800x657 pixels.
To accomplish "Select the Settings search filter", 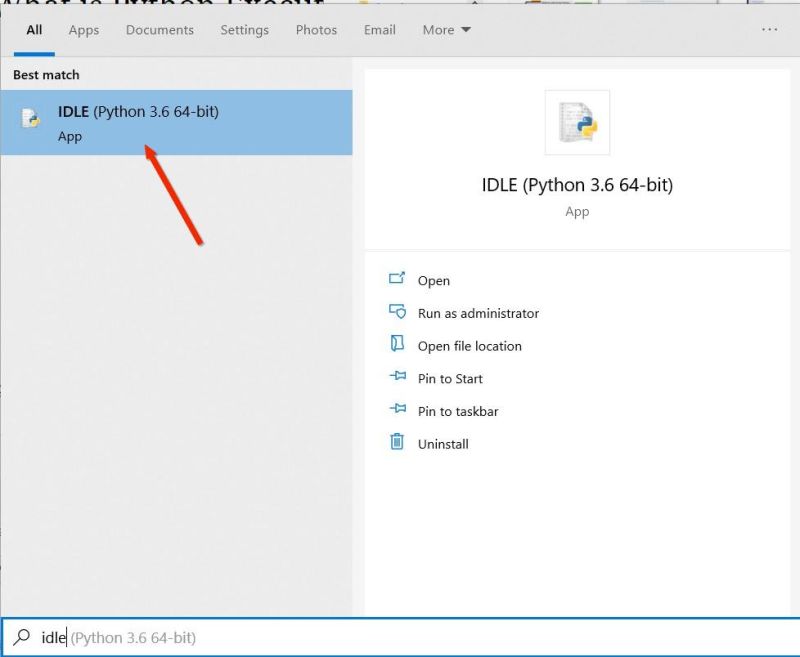I will [x=244, y=30].
